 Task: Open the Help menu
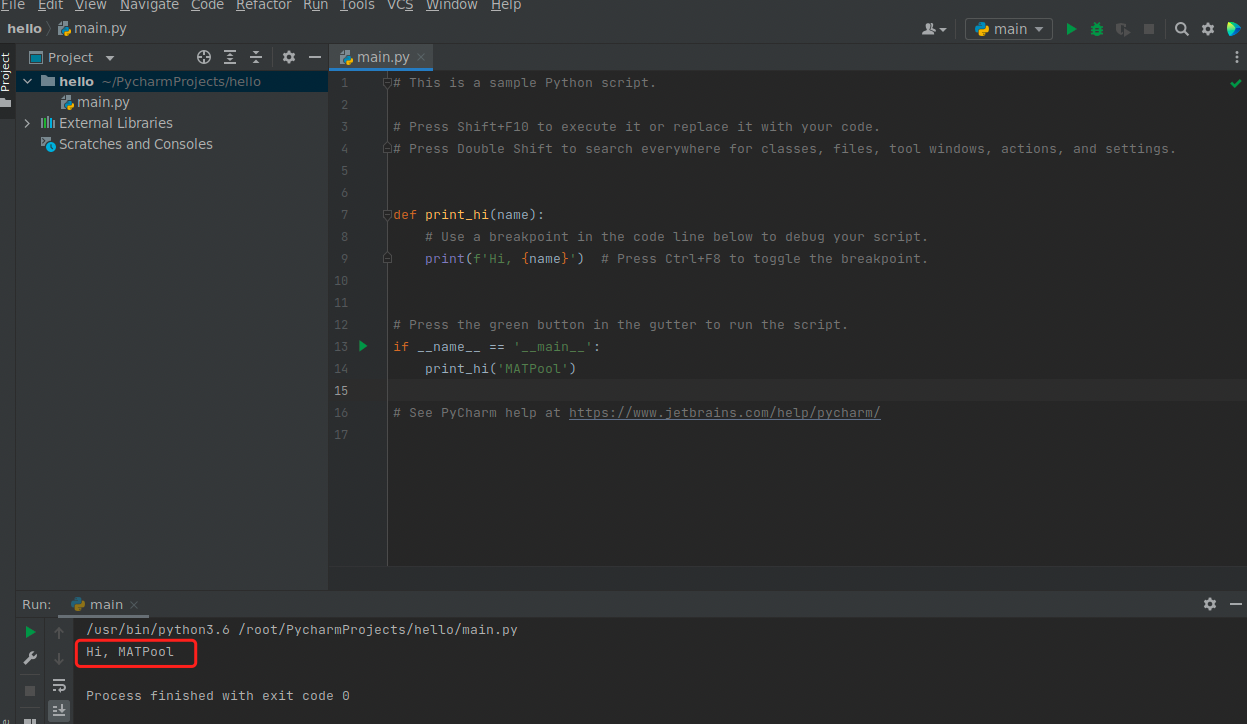[506, 5]
